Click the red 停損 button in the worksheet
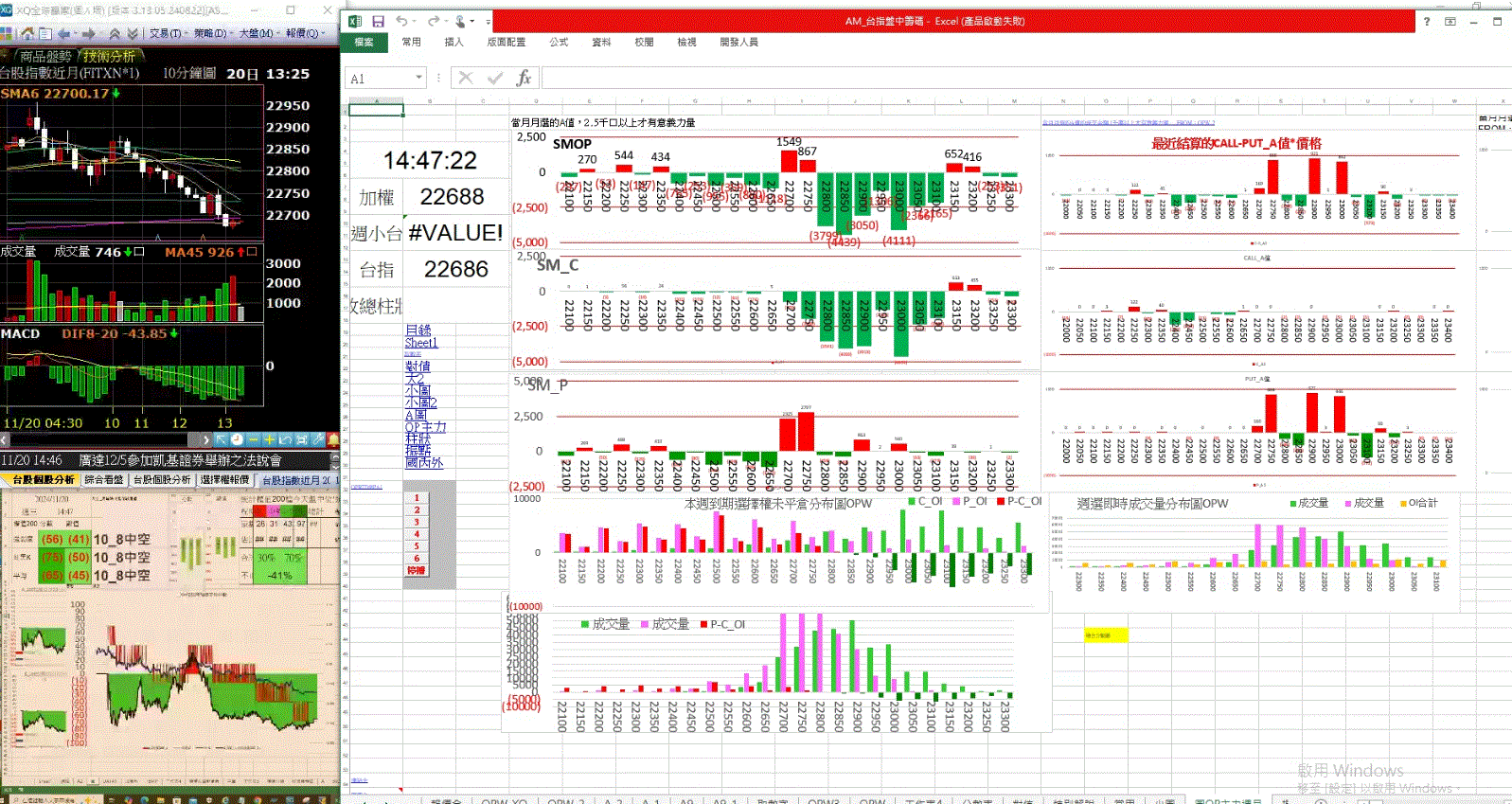This screenshot has width=1512, height=804. (417, 570)
